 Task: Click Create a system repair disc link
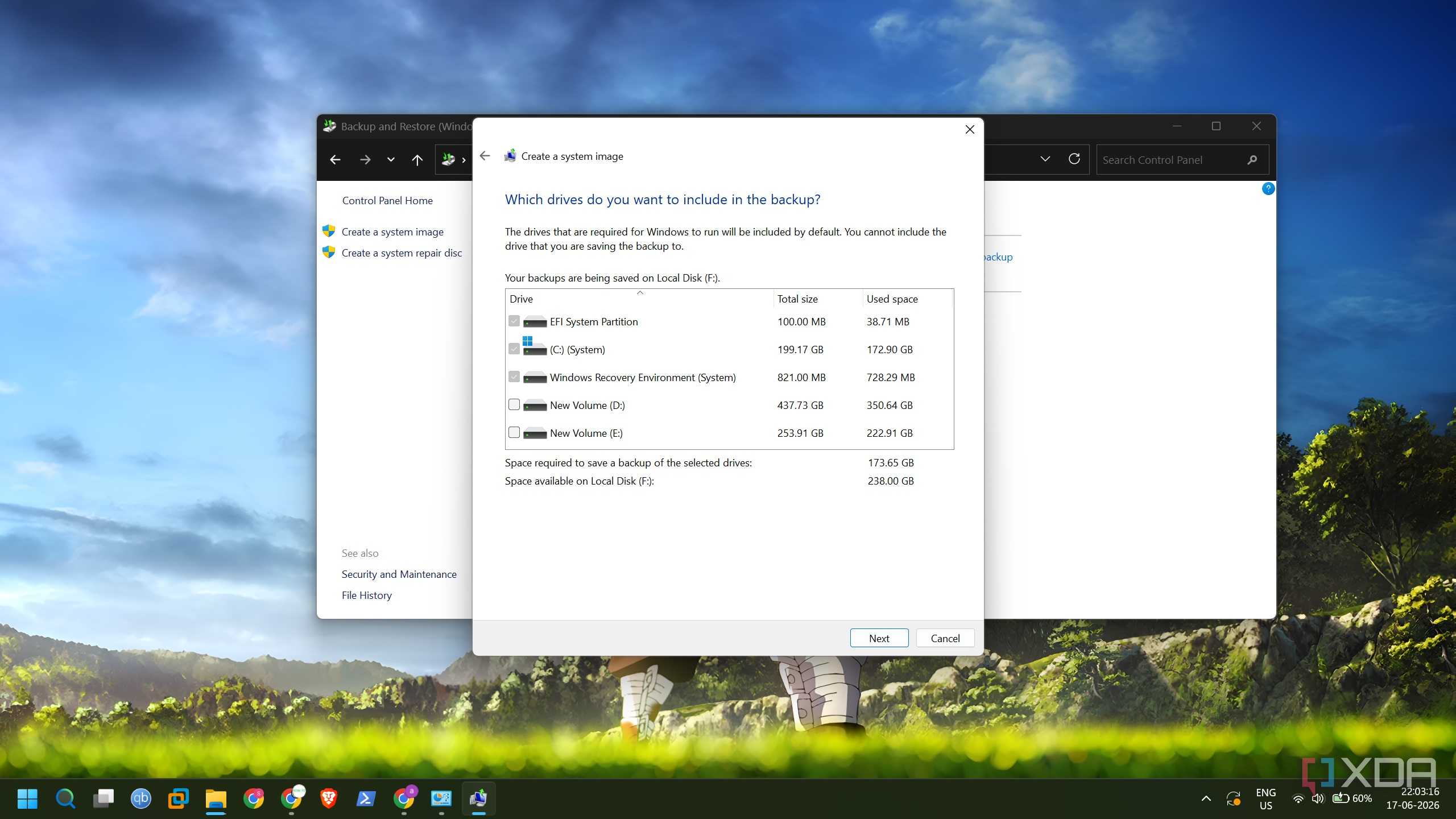[402, 253]
